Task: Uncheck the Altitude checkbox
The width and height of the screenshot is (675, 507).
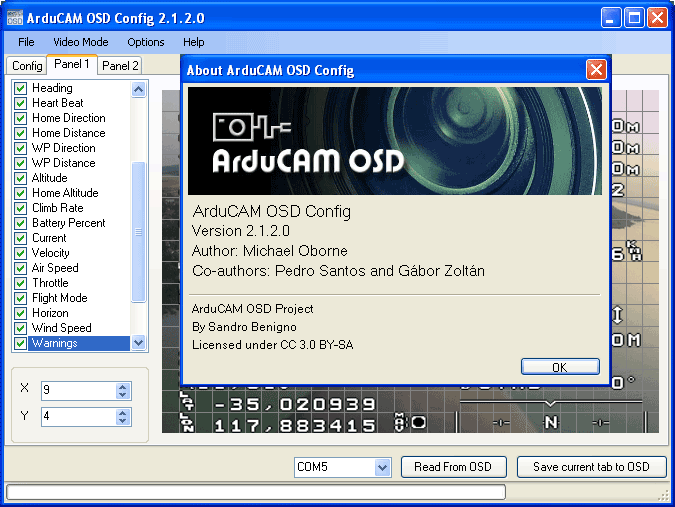Action: click(x=20, y=178)
